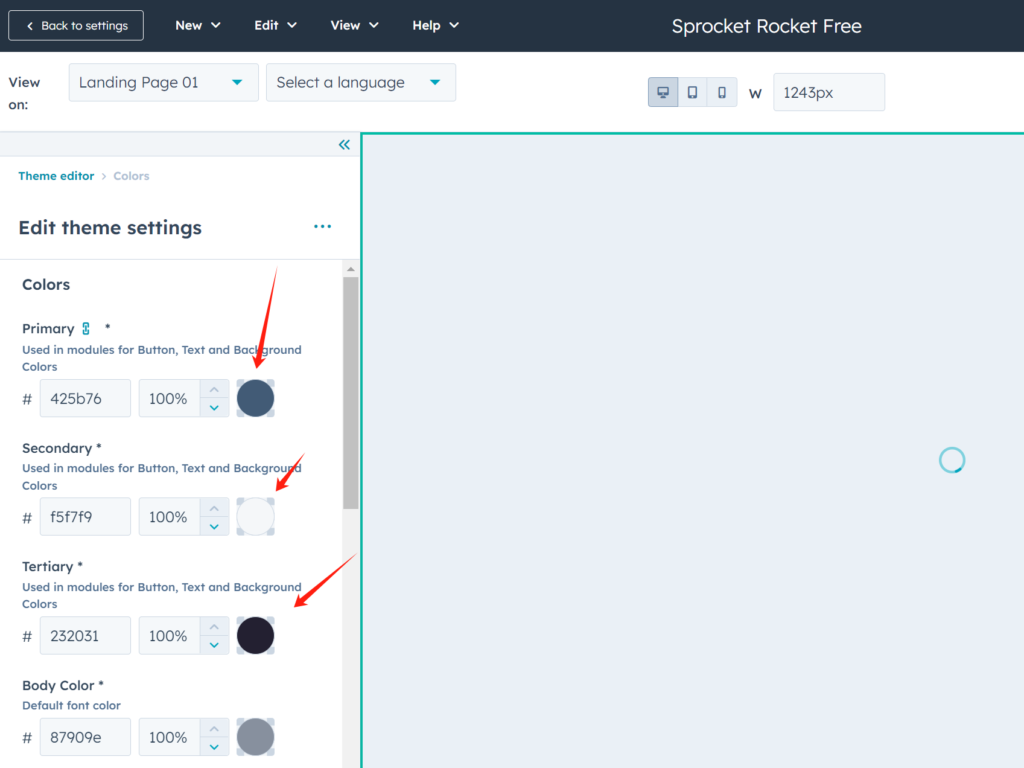Open the Landing Page 01 dropdown
This screenshot has width=1024, height=768.
click(x=163, y=83)
